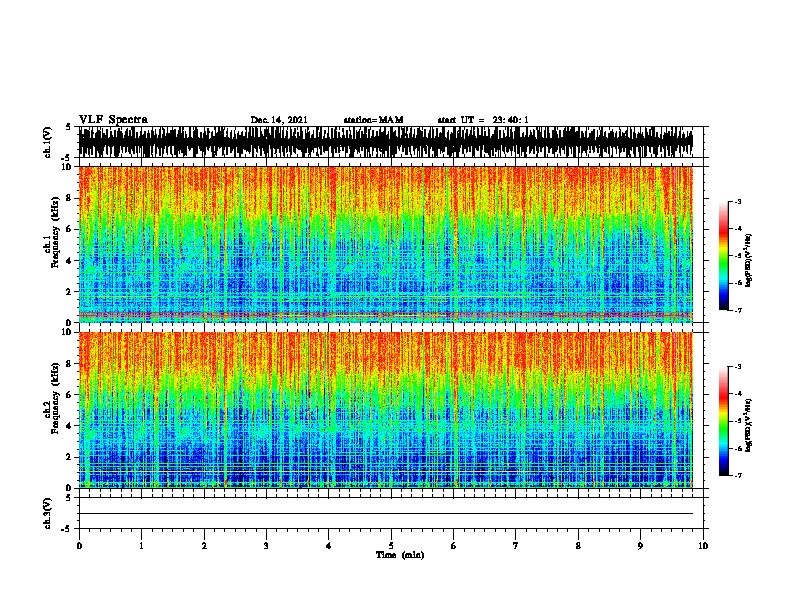Click the ch.1 voltage waveform strip
Image resolution: width=792 pixels, height=612 pixels.
pos(385,142)
